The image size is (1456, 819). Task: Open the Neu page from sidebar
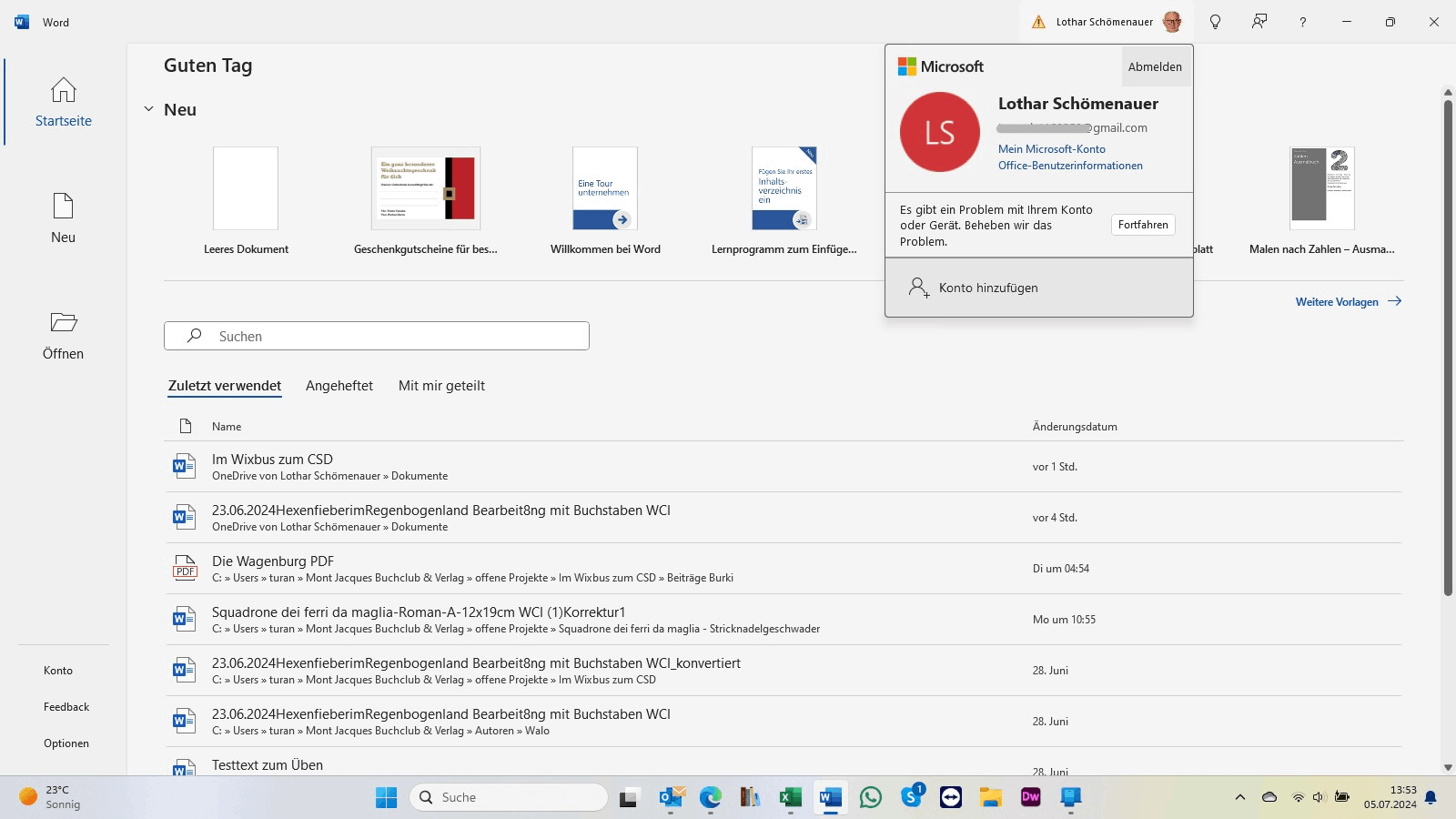tap(64, 217)
